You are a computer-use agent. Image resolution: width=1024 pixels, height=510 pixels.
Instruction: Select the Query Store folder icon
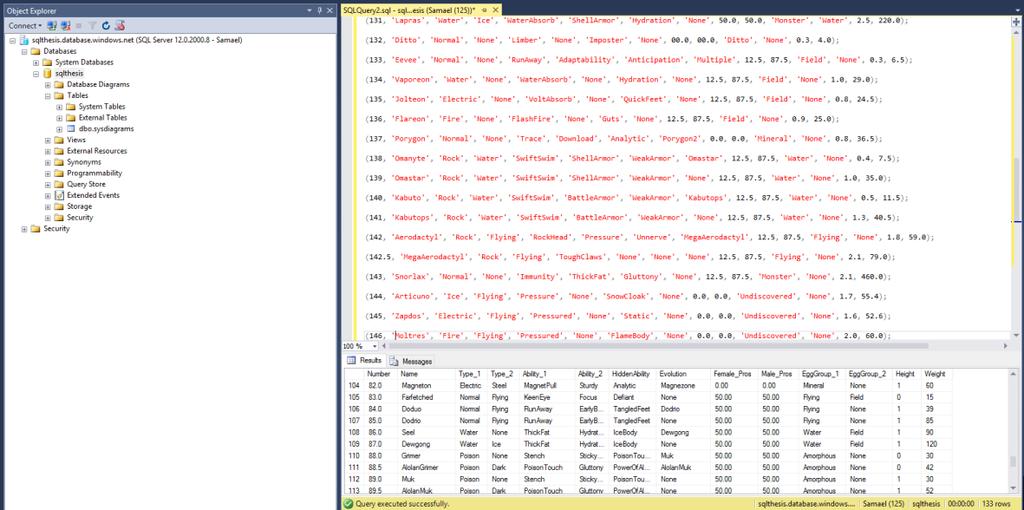(59, 184)
